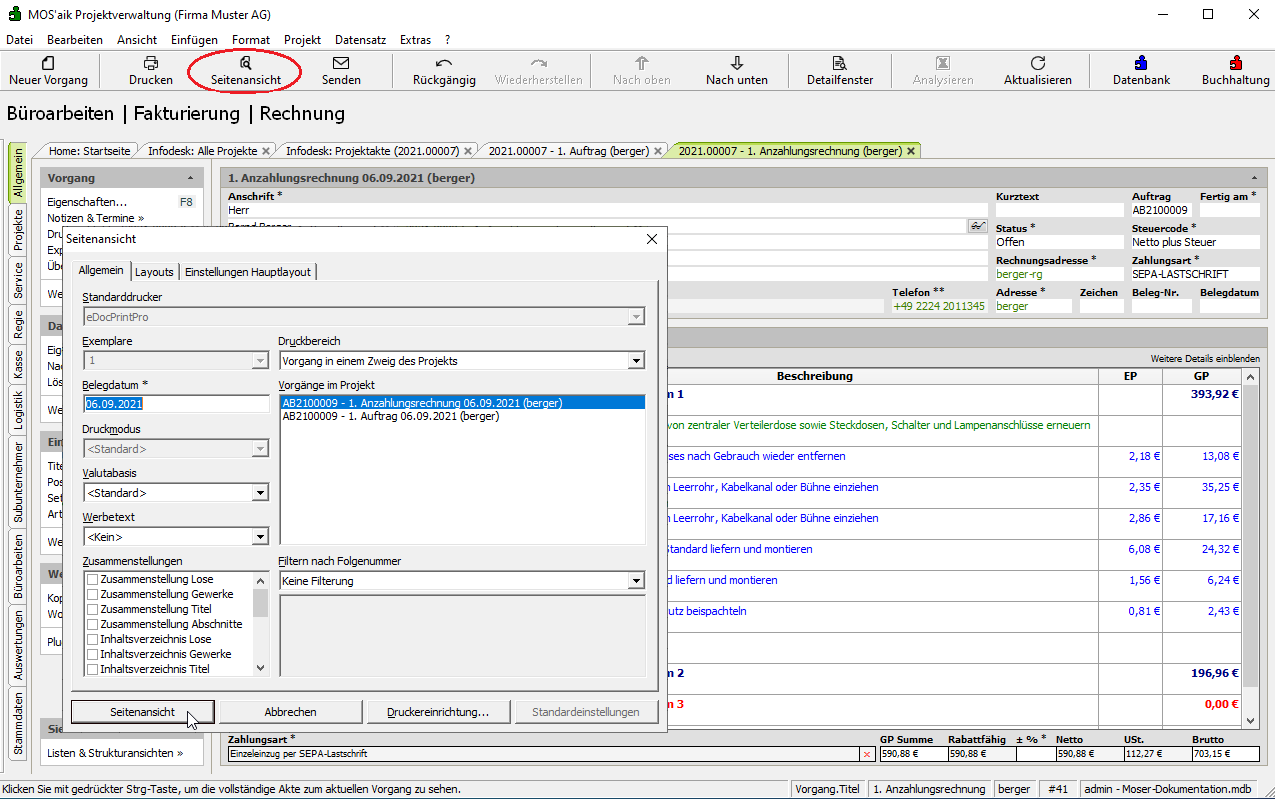This screenshot has height=799, width=1275.
Task: Click the Druckereinrichtung... button
Action: tap(438, 712)
